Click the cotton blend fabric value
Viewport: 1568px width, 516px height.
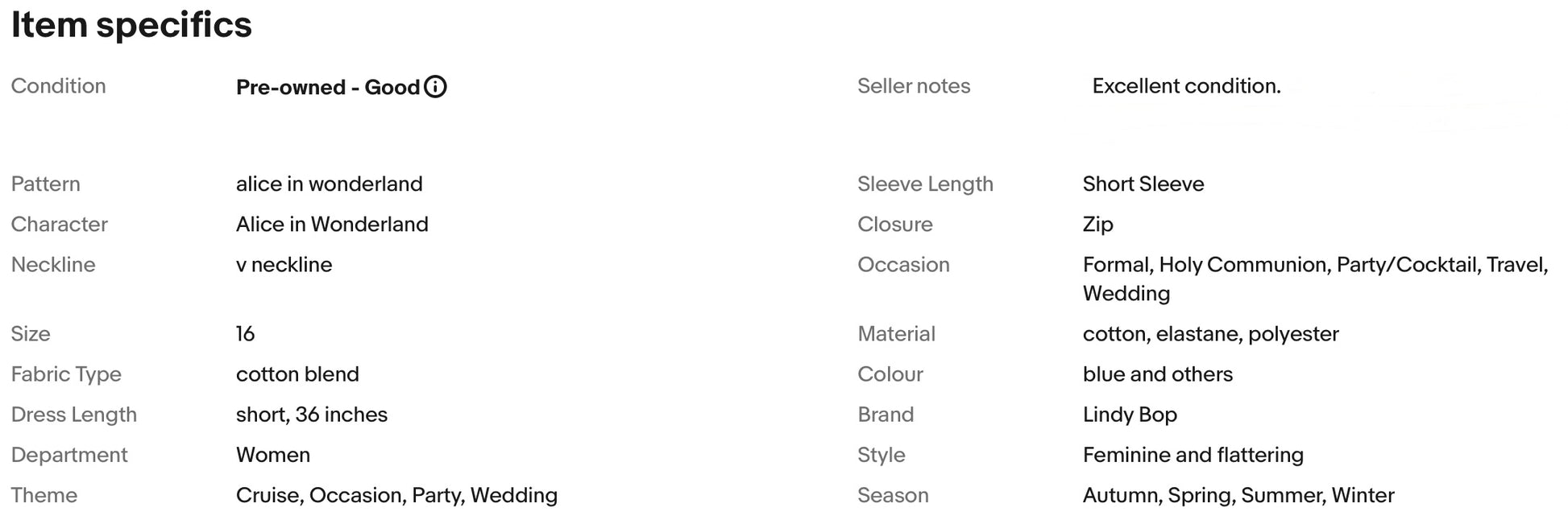click(x=297, y=374)
